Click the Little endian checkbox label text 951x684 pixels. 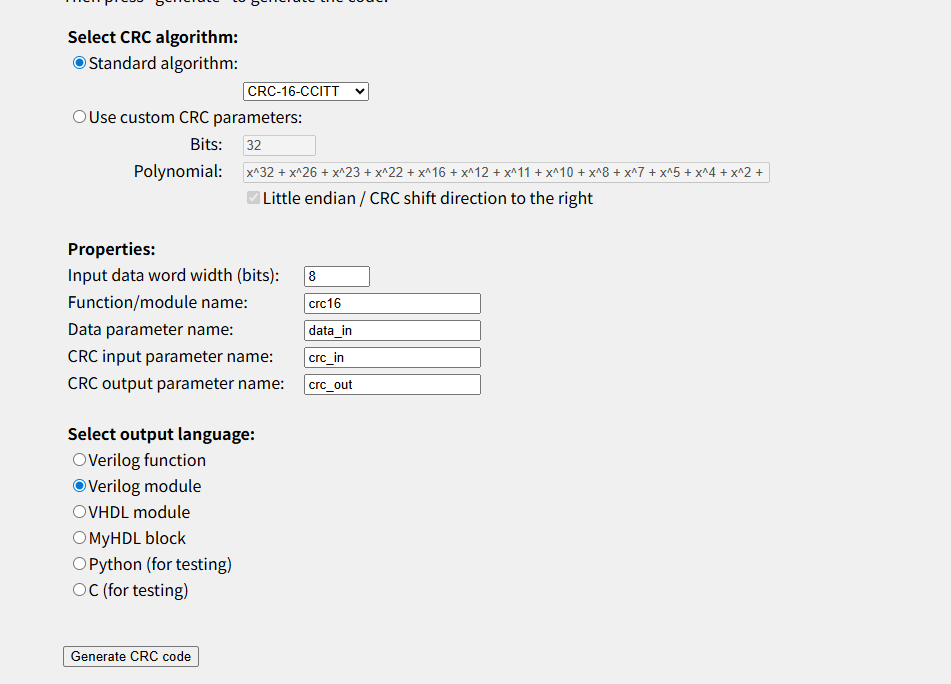[428, 198]
